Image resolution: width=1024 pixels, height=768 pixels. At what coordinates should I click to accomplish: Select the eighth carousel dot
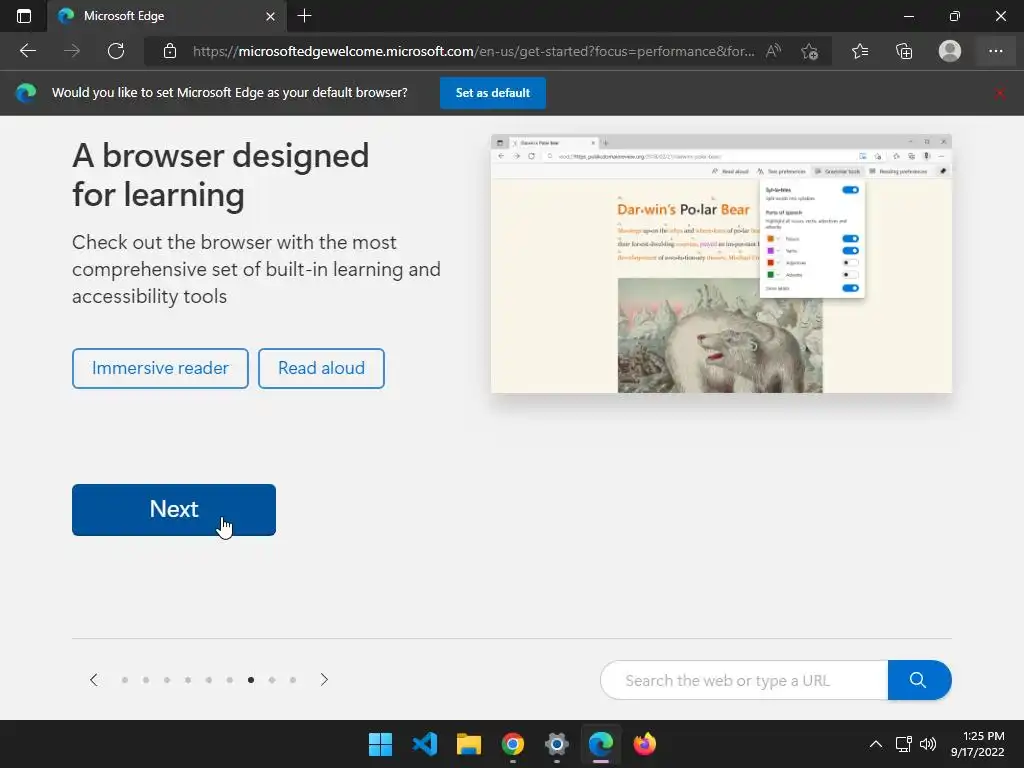[272, 680]
